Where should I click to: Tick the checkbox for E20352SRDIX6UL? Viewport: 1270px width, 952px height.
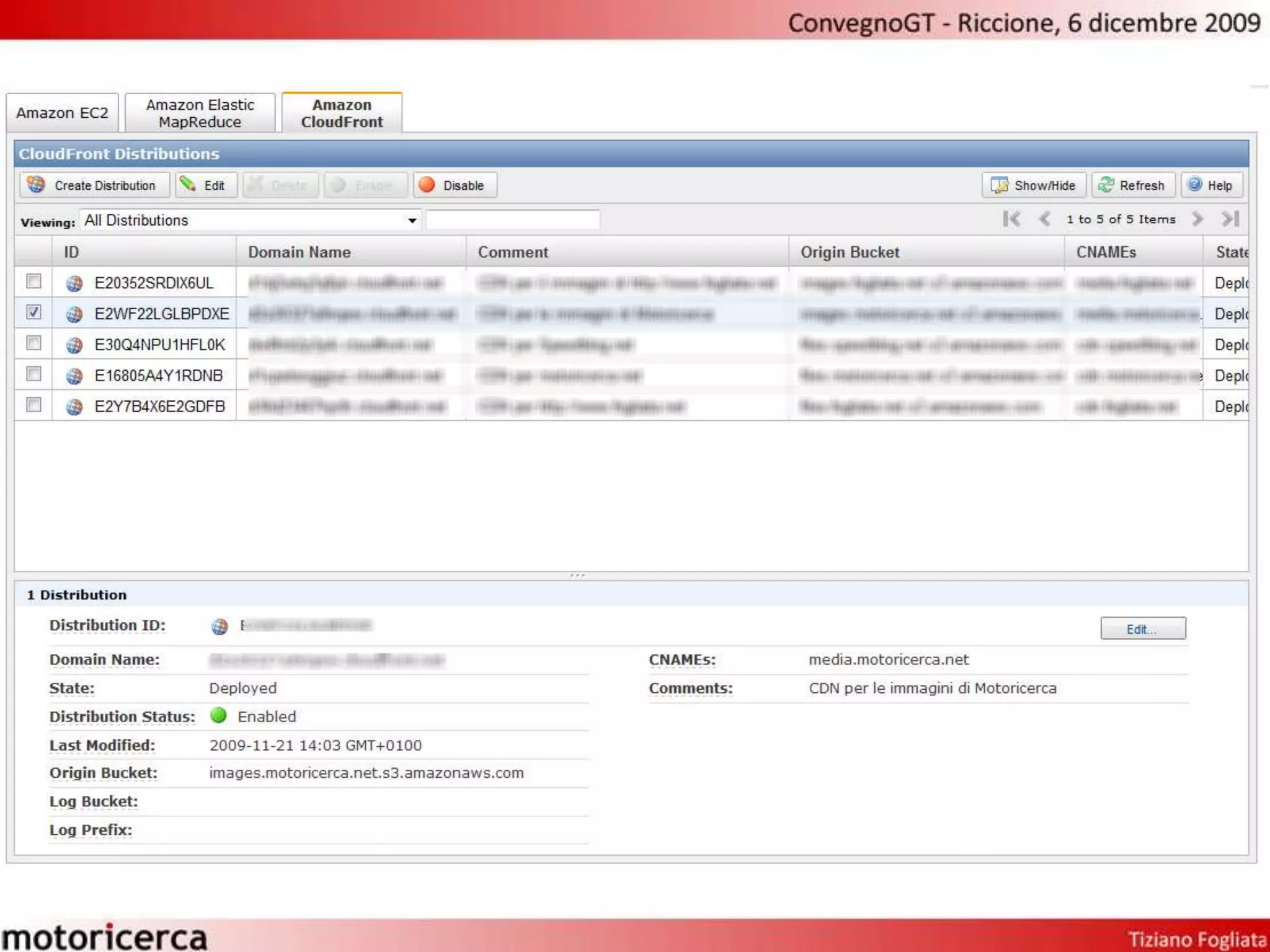33,281
